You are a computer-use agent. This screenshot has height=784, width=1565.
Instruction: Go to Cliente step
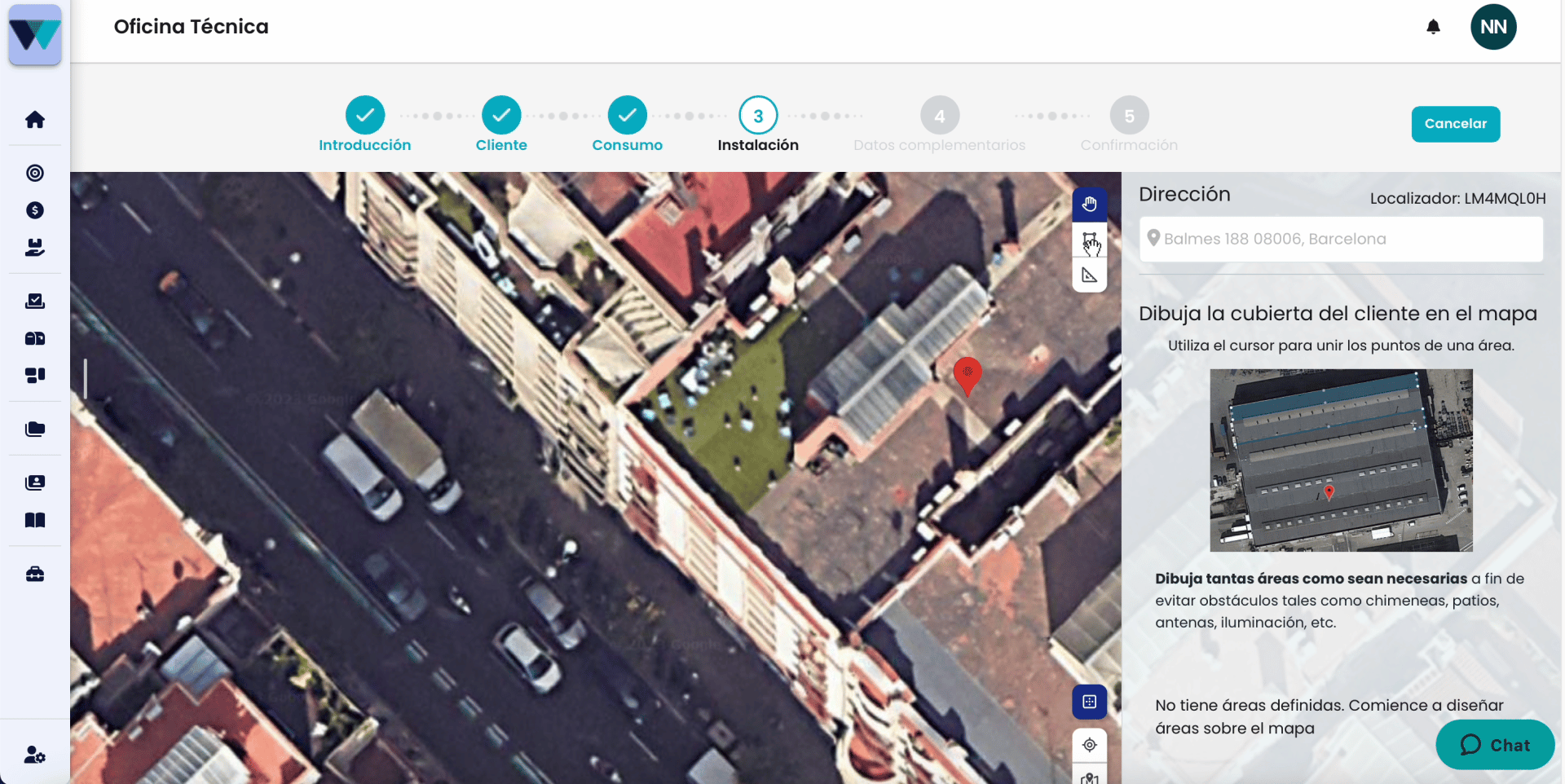(x=501, y=124)
